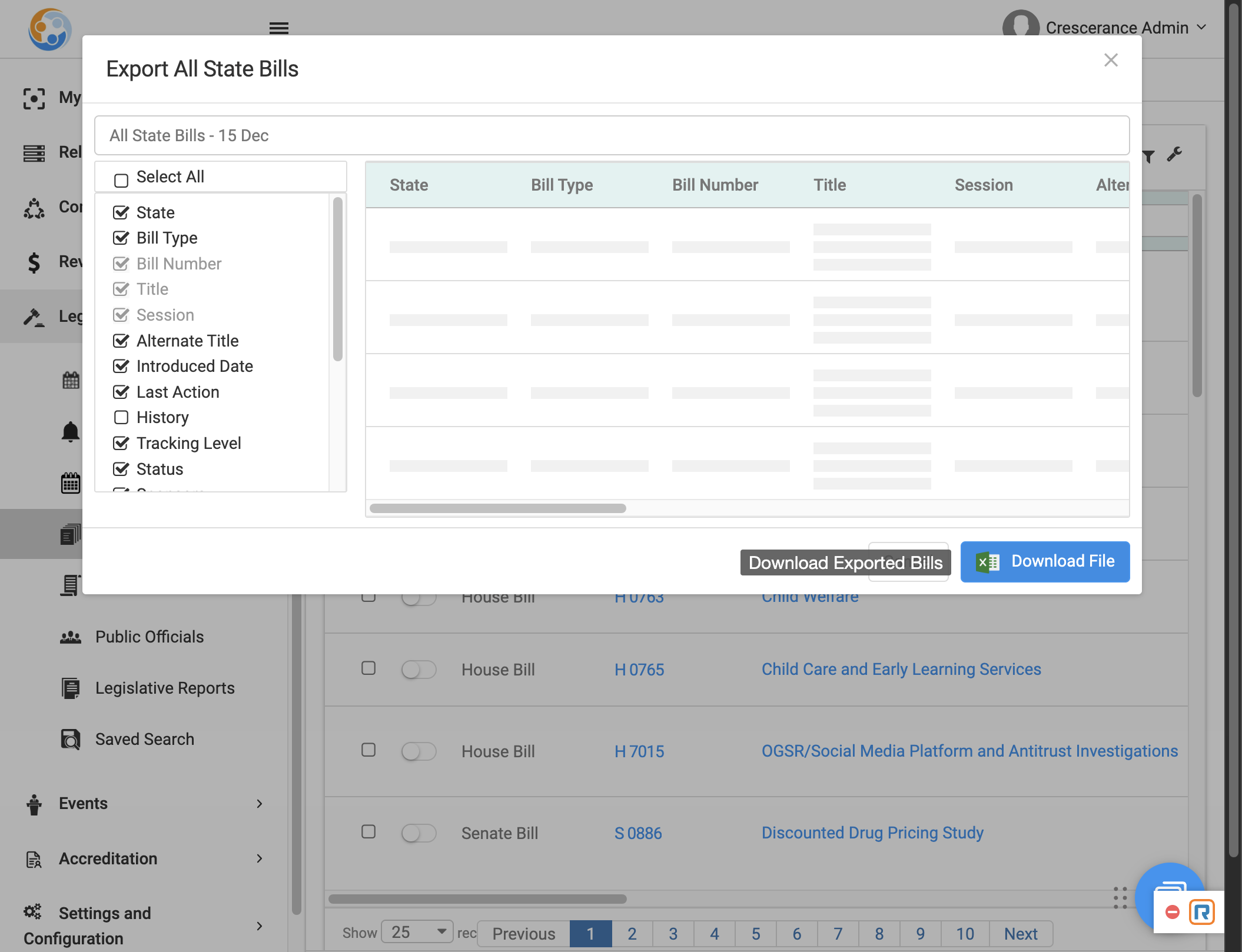Go to page 2 in pagination
The image size is (1242, 952).
tap(632, 934)
